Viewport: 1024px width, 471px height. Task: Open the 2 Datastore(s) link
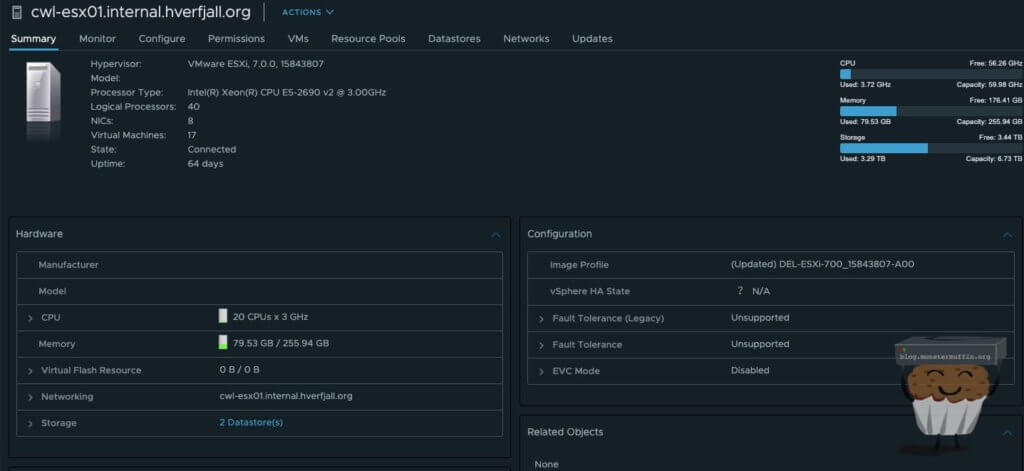(x=251, y=423)
